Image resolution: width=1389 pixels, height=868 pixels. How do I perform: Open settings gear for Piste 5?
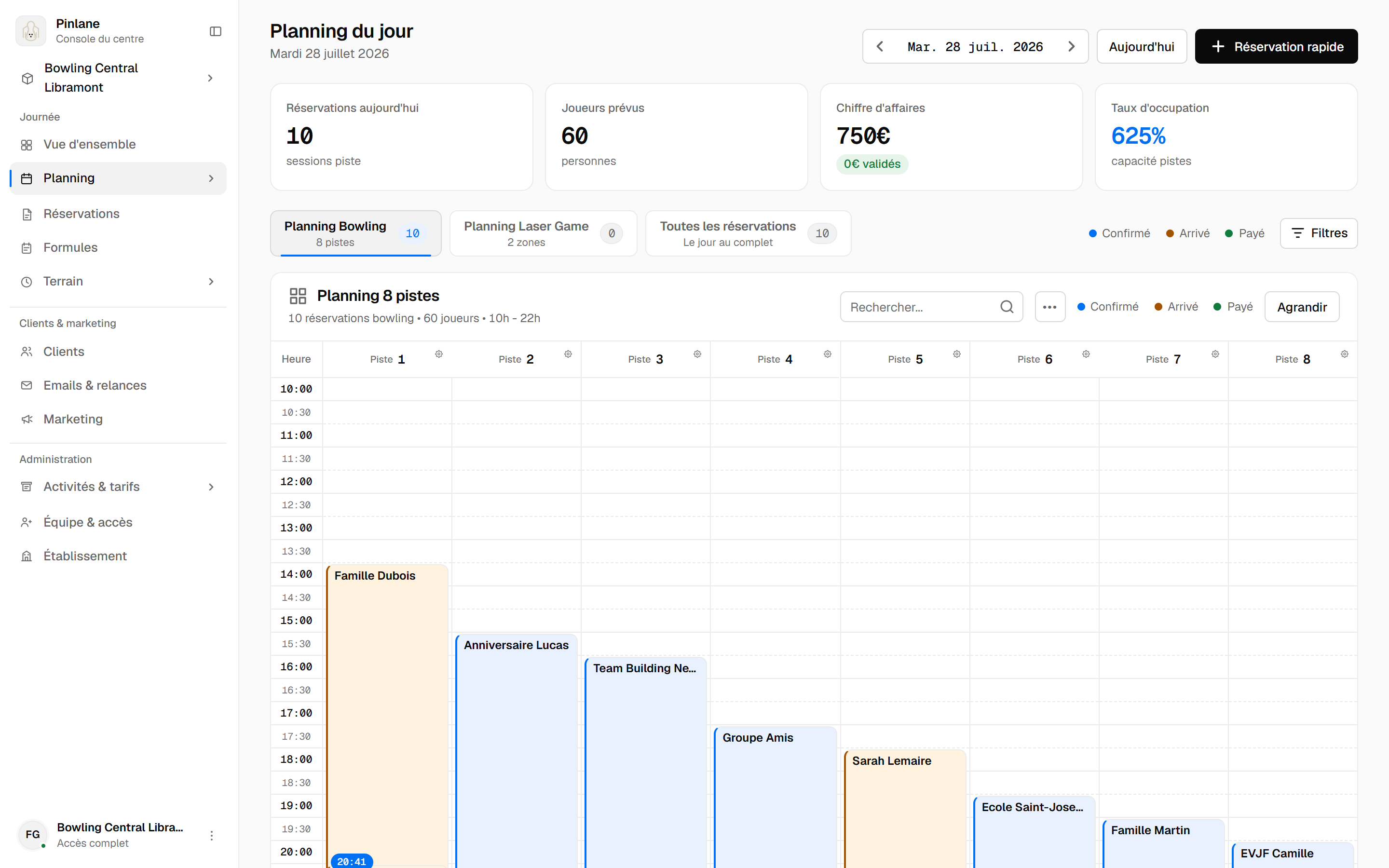coord(957,354)
